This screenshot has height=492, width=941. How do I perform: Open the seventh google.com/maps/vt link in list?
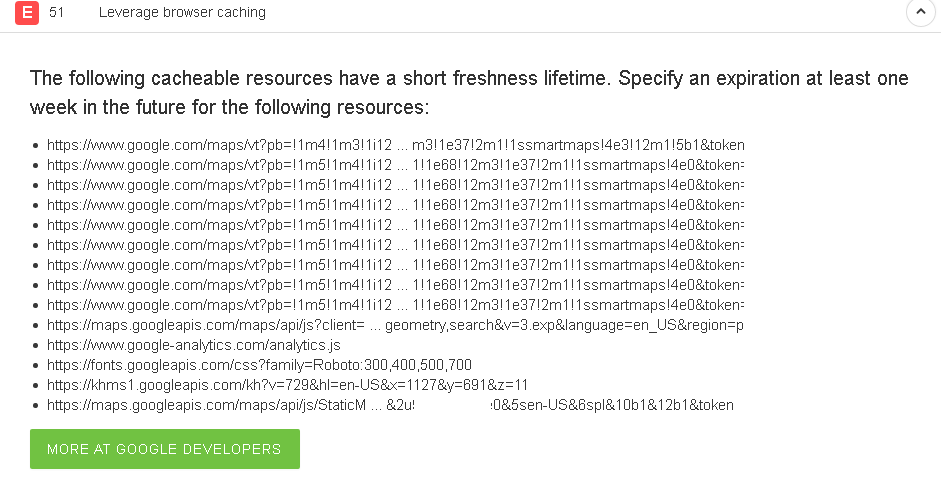coord(395,265)
